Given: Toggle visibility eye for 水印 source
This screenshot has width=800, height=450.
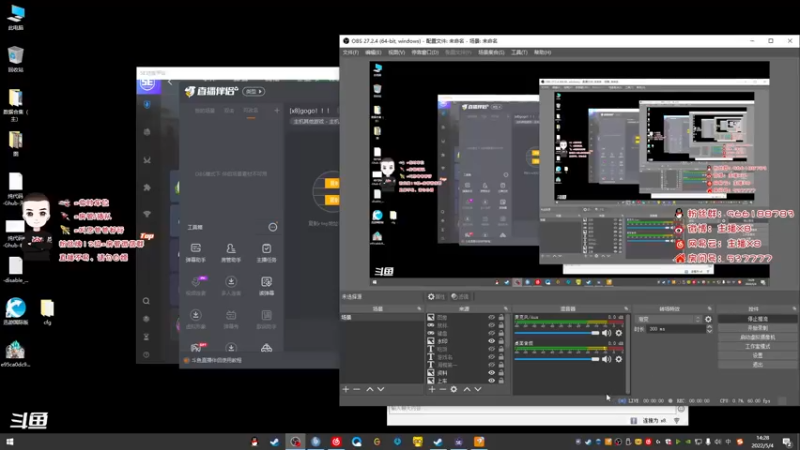Looking at the screenshot, I should click(491, 341).
